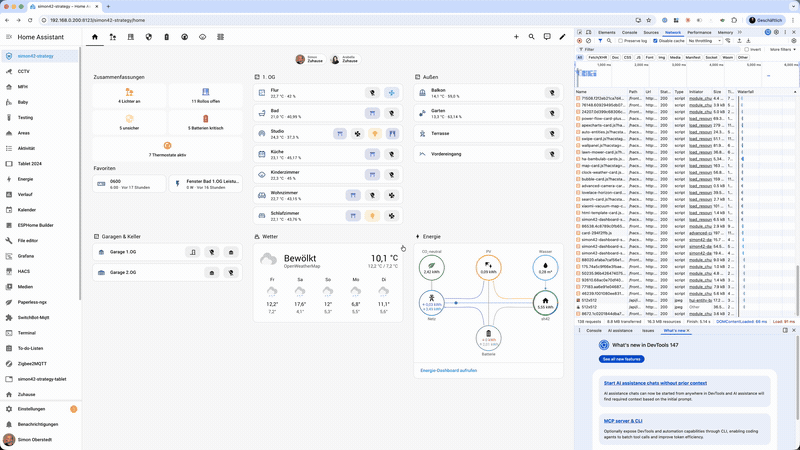This screenshot has width=800, height=450.
Task: Click the PV solar circle in Energie card
Action: point(489,267)
